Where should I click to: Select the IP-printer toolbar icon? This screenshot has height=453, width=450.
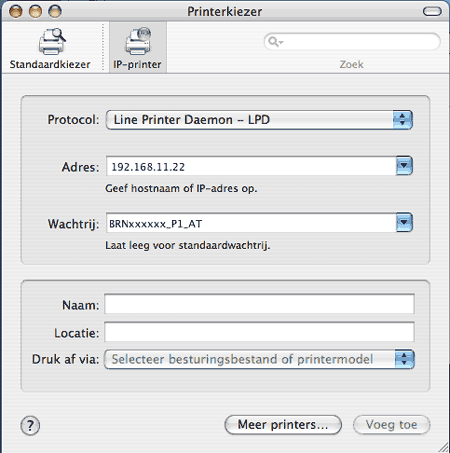point(138,41)
